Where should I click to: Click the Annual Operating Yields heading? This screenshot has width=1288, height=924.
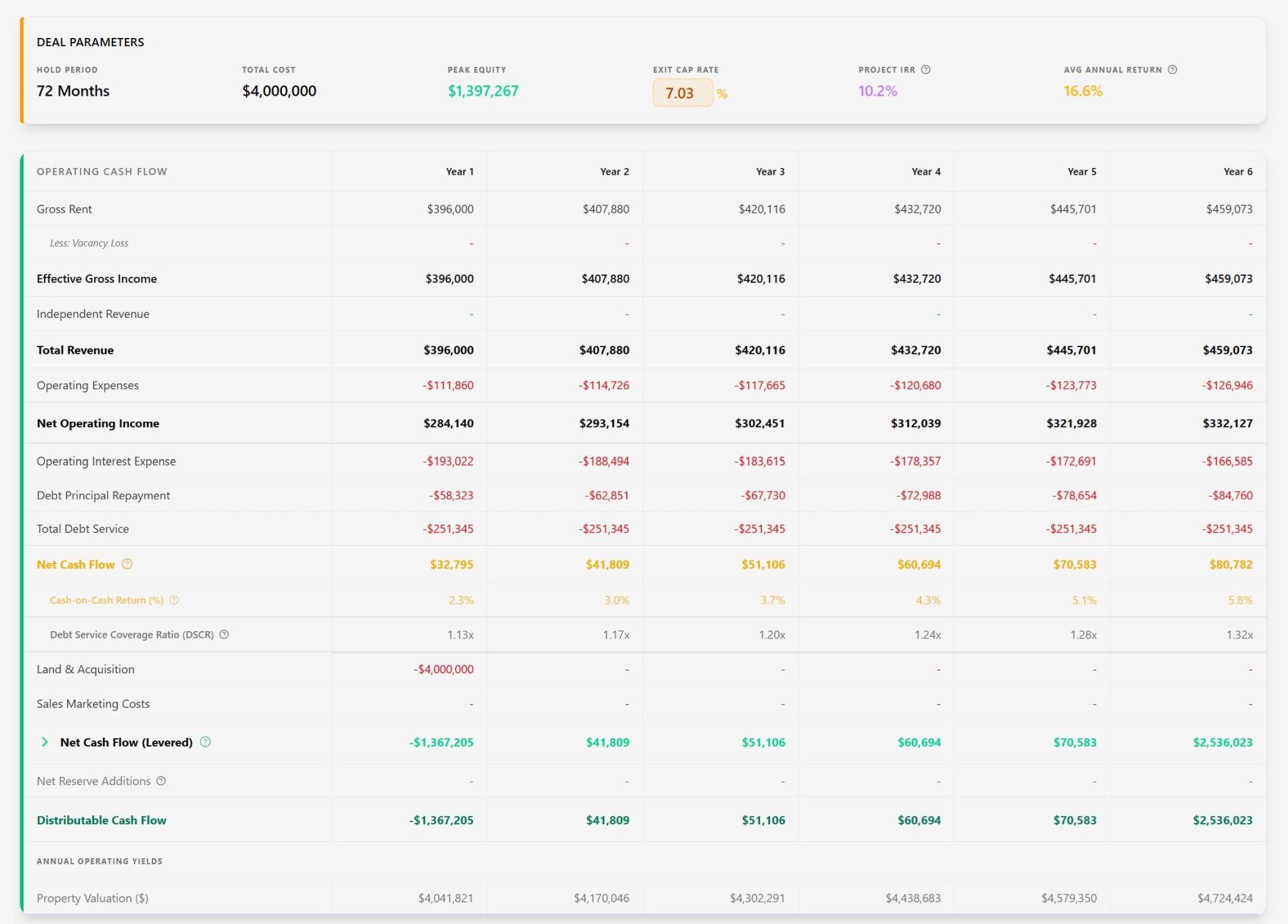[100, 861]
